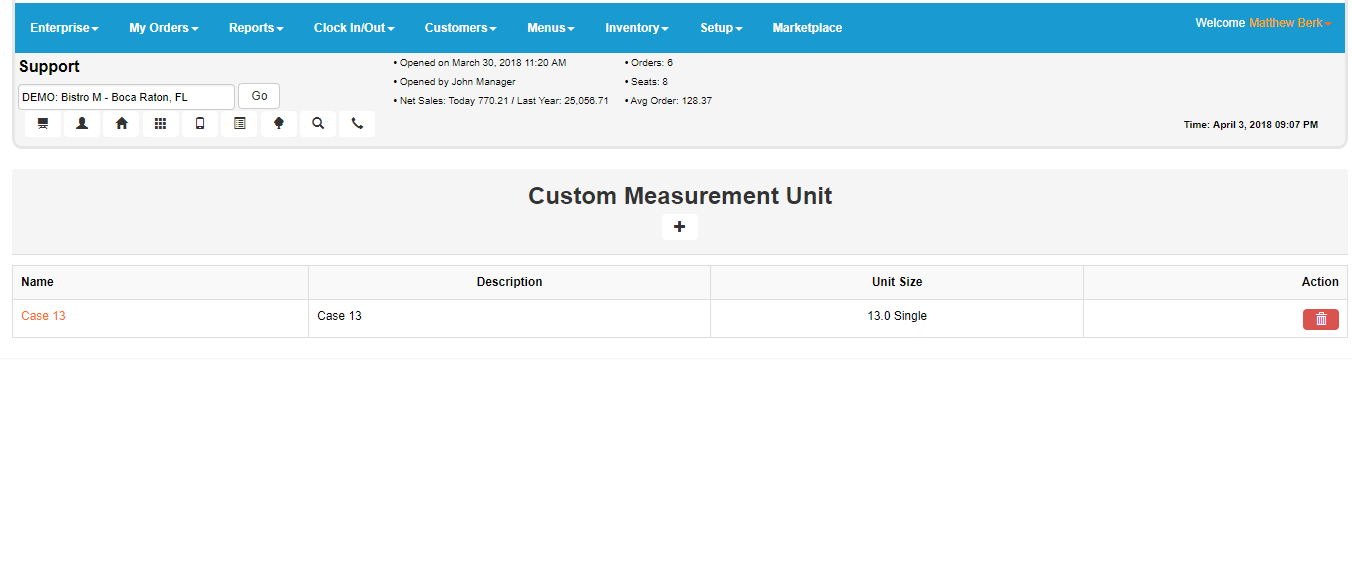Click the Time: April 3, 2018 text
Viewport: 1352px width, 561px height.
(x=1251, y=125)
